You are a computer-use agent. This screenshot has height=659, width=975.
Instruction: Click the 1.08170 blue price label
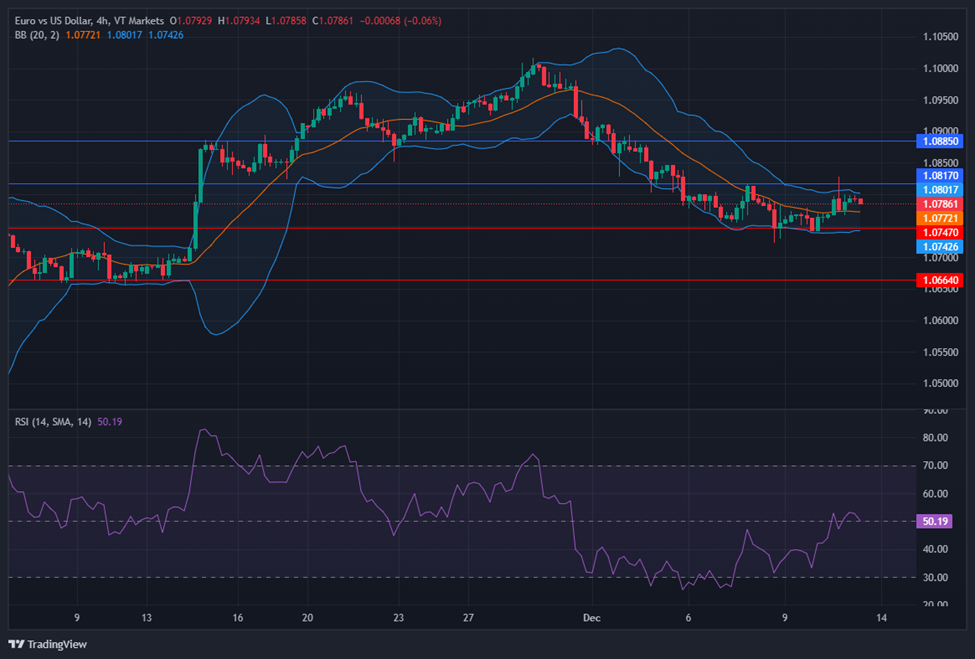(x=940, y=176)
